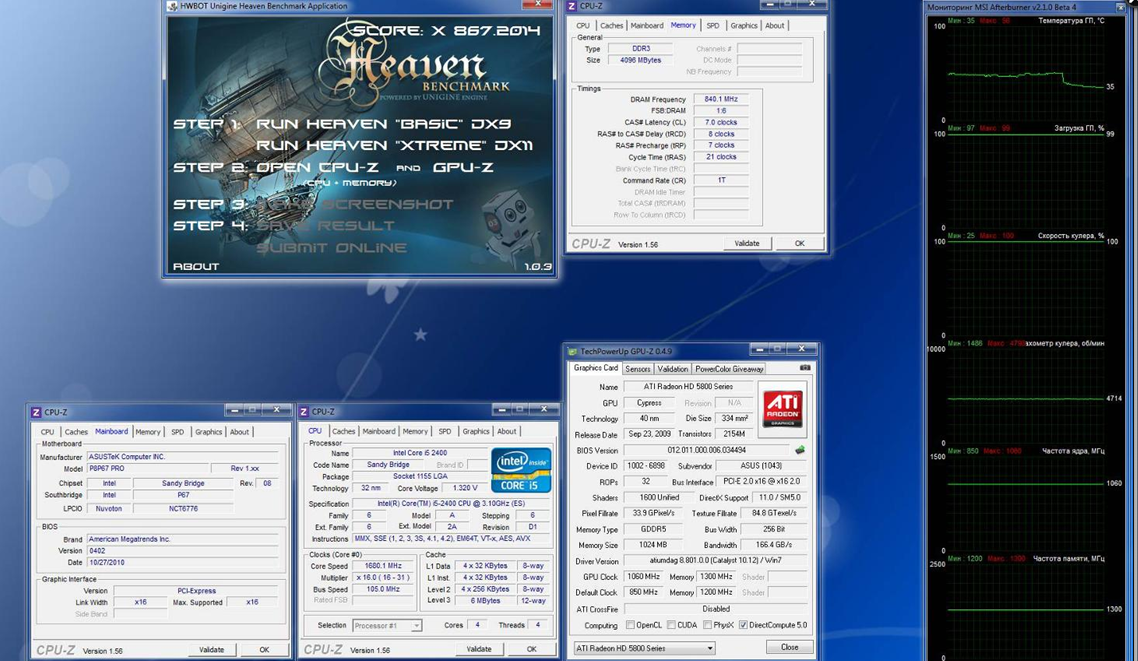Open the Memory tab in the CPU-Z Mainboard window
Image resolution: width=1138 pixels, height=661 pixels.
pyautogui.click(x=147, y=432)
